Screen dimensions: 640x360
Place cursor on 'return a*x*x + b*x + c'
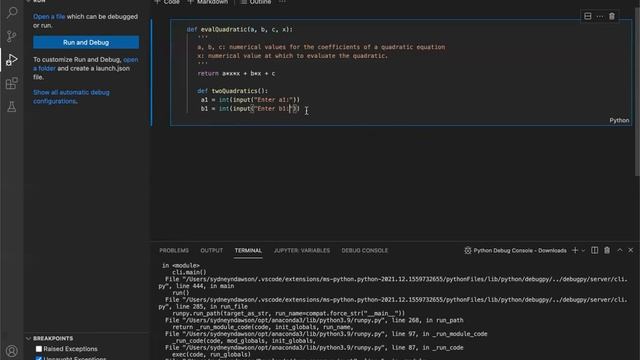(x=236, y=73)
